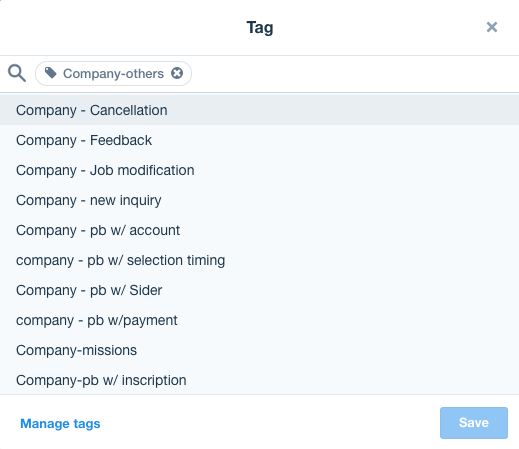Viewport: 519px width, 449px height.
Task: Click the Tag dialog title
Action: coord(260,28)
